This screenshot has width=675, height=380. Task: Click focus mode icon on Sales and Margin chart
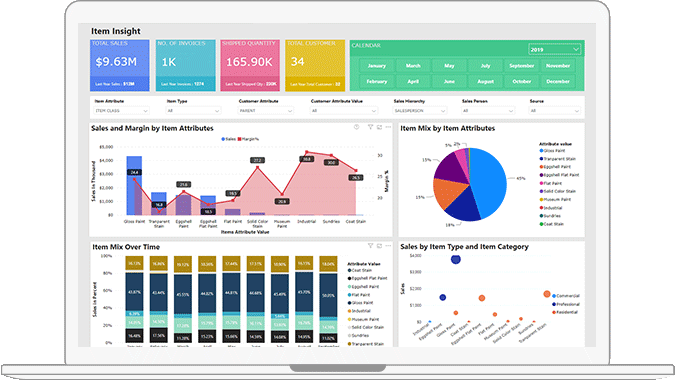point(379,127)
